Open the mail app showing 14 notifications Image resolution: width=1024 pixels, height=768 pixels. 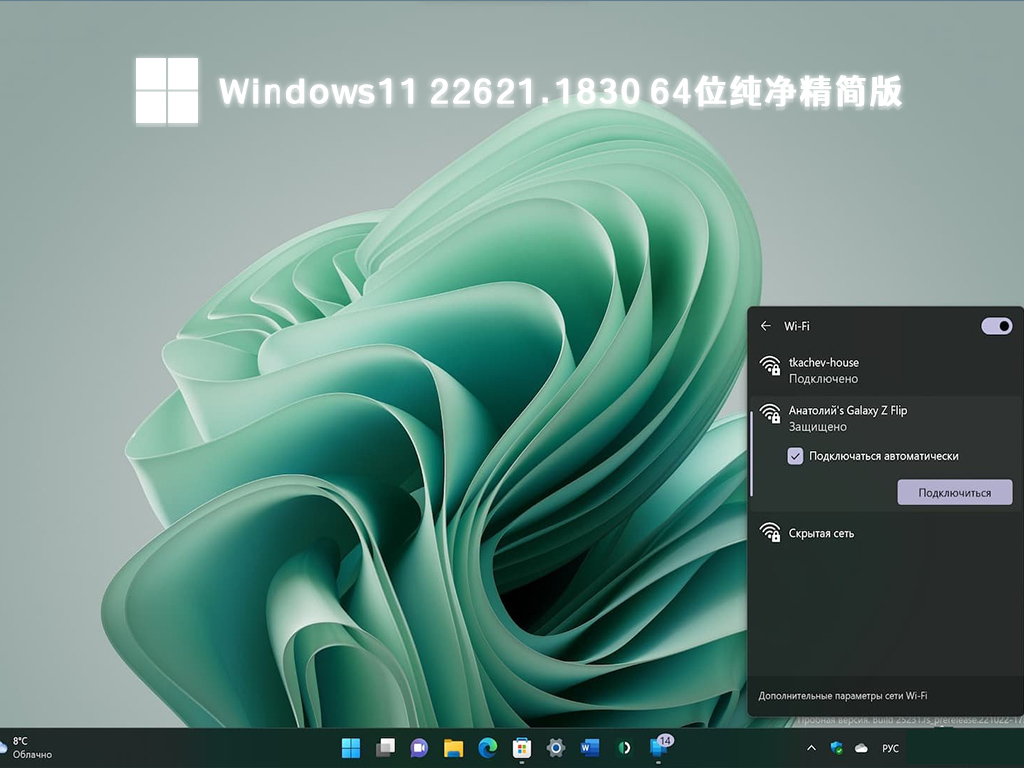[660, 748]
